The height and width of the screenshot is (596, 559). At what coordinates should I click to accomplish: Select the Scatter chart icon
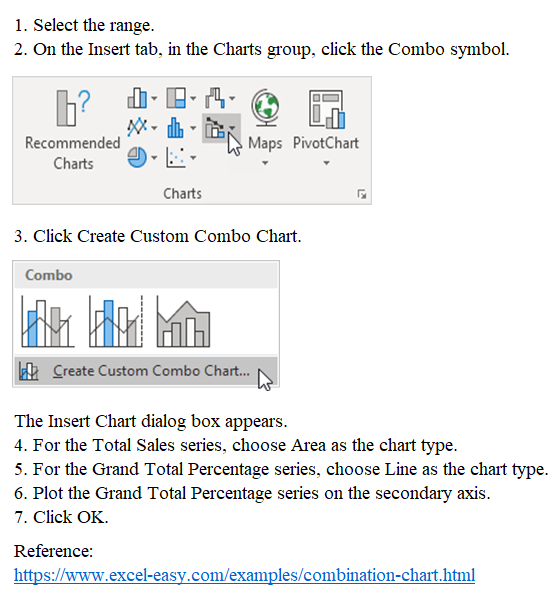click(x=176, y=157)
